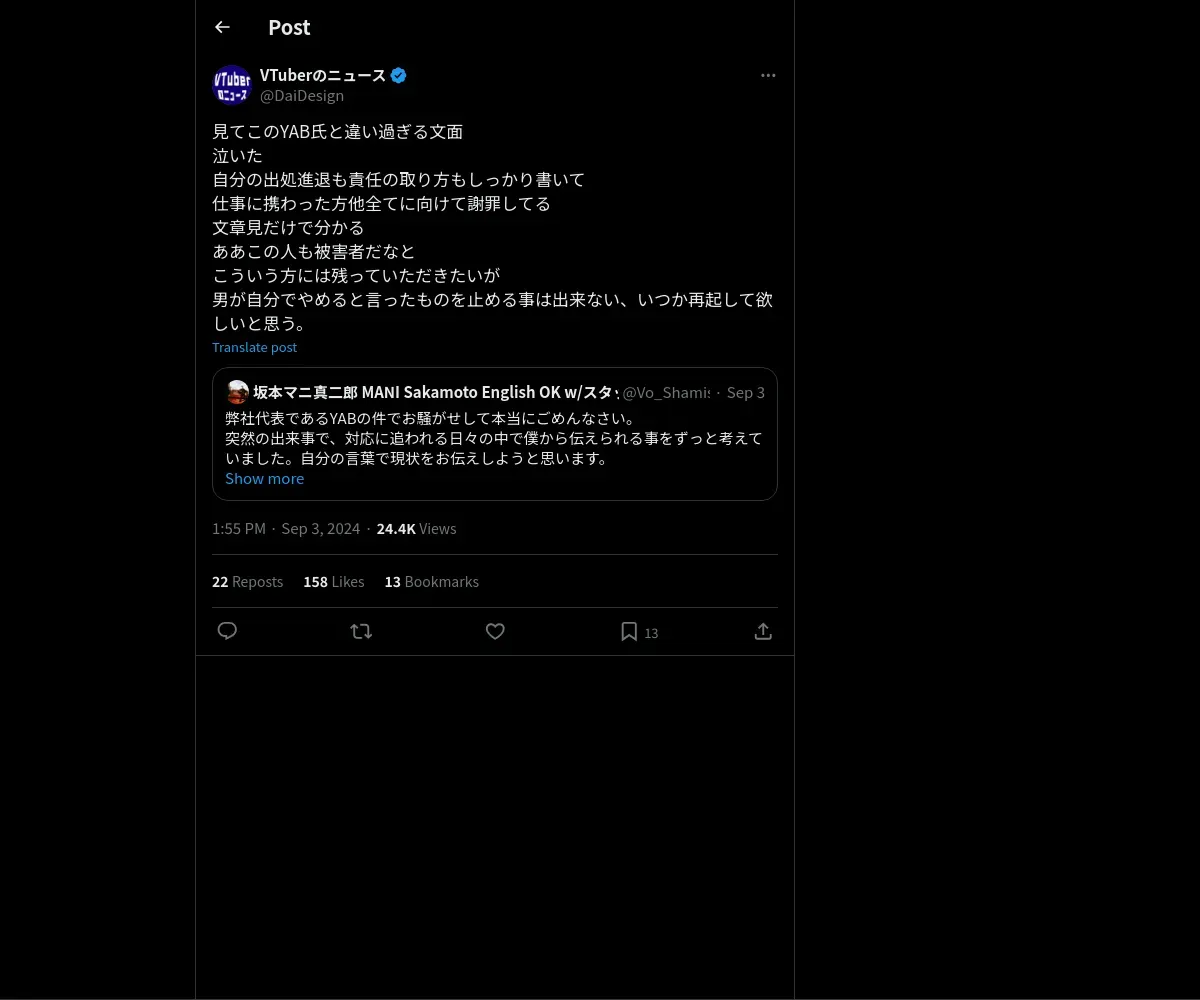
Task: Click the share upload icon
Action: coord(763,631)
